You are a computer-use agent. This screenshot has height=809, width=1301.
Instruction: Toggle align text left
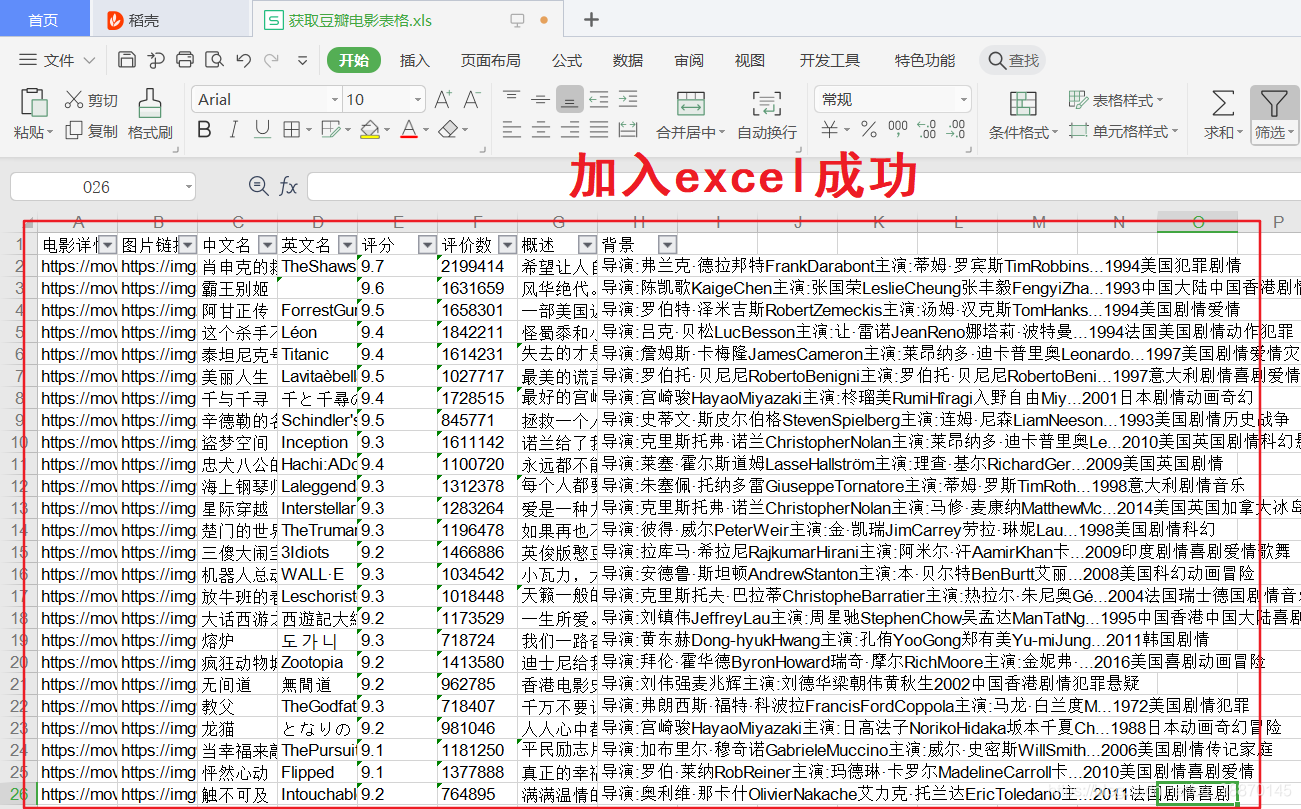[512, 130]
